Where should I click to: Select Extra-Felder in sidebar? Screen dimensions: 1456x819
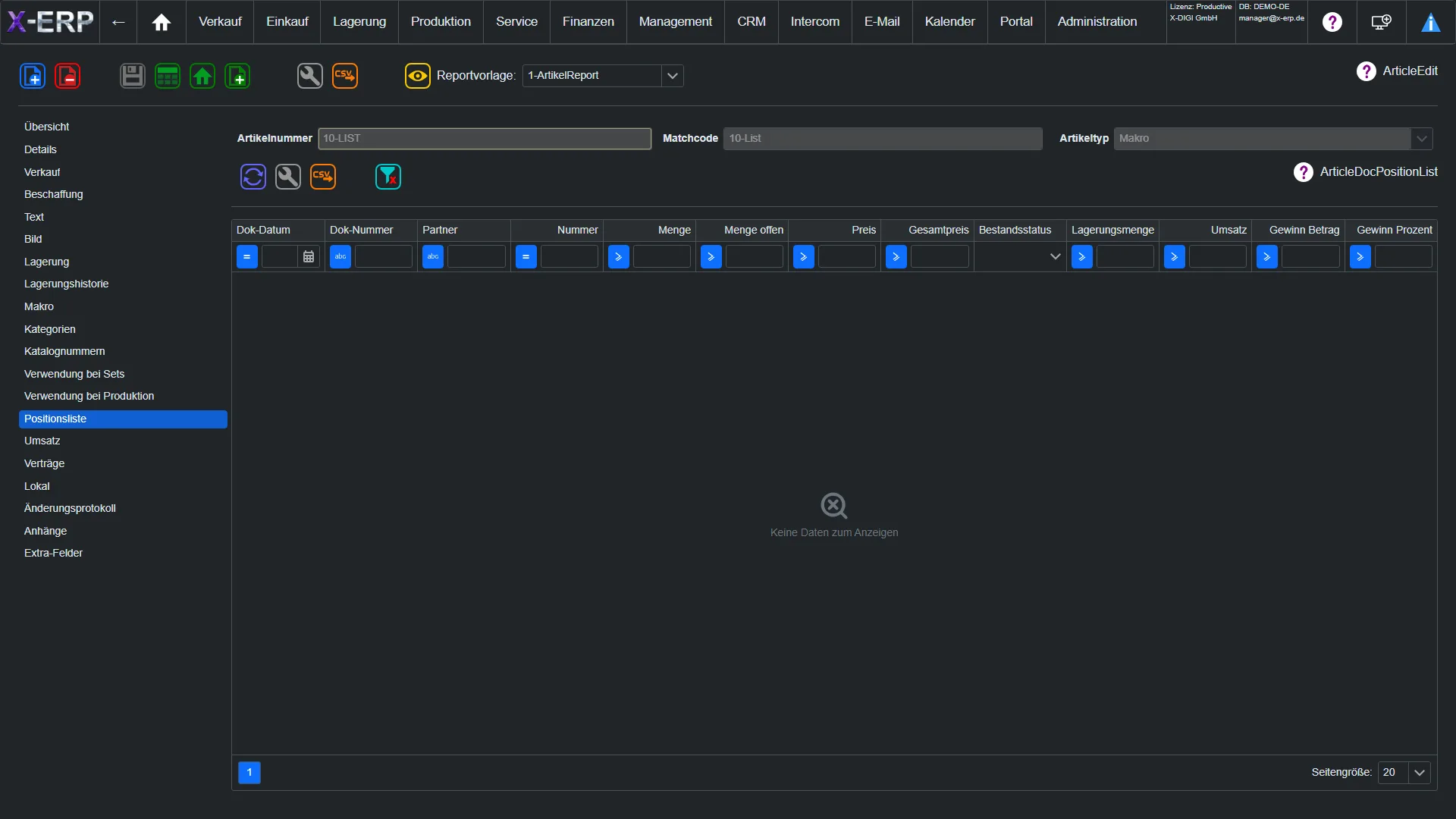(x=123, y=554)
